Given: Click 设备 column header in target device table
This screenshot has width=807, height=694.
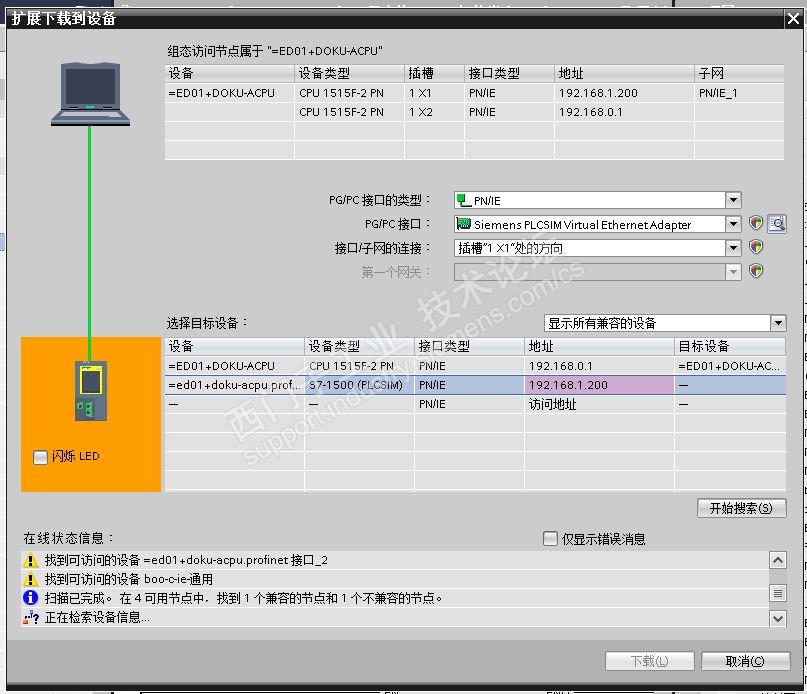Looking at the screenshot, I should [234, 346].
